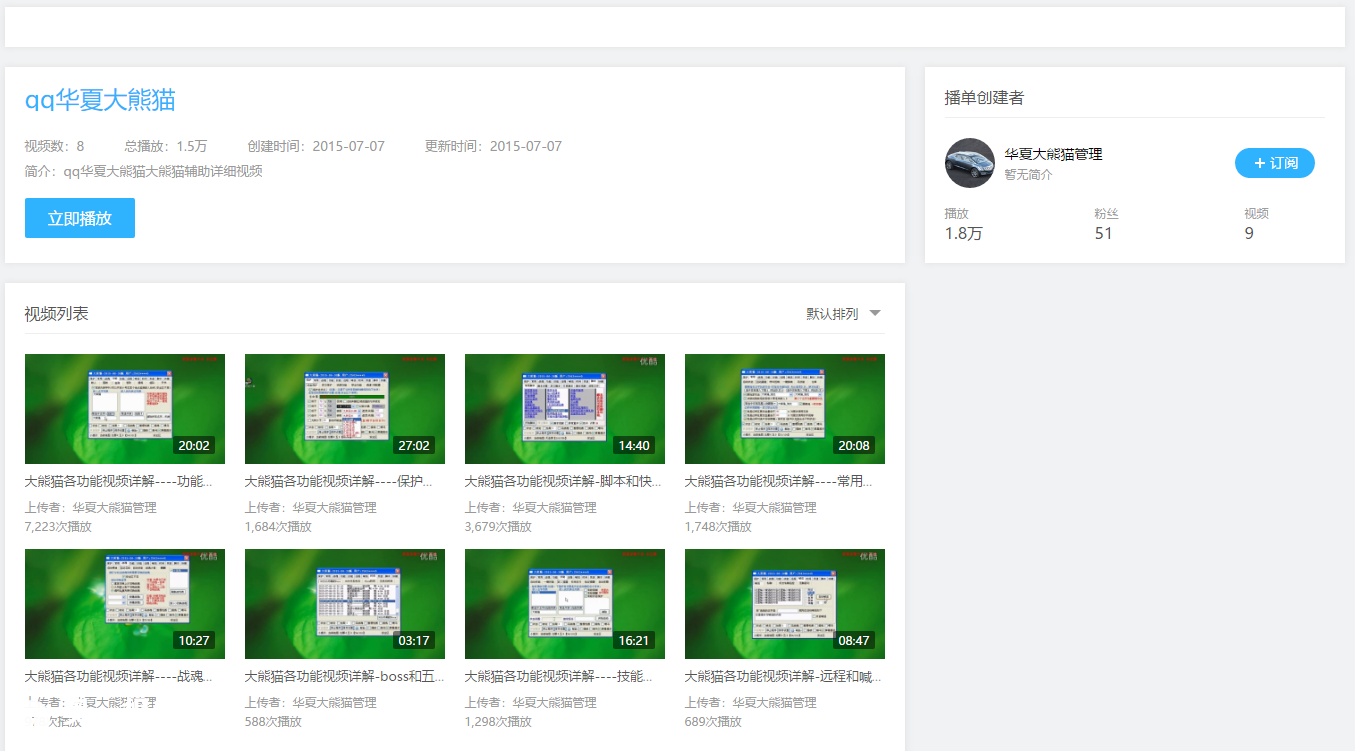Open video title ending with 脚本和快...
1355x751 pixels.
point(563,481)
